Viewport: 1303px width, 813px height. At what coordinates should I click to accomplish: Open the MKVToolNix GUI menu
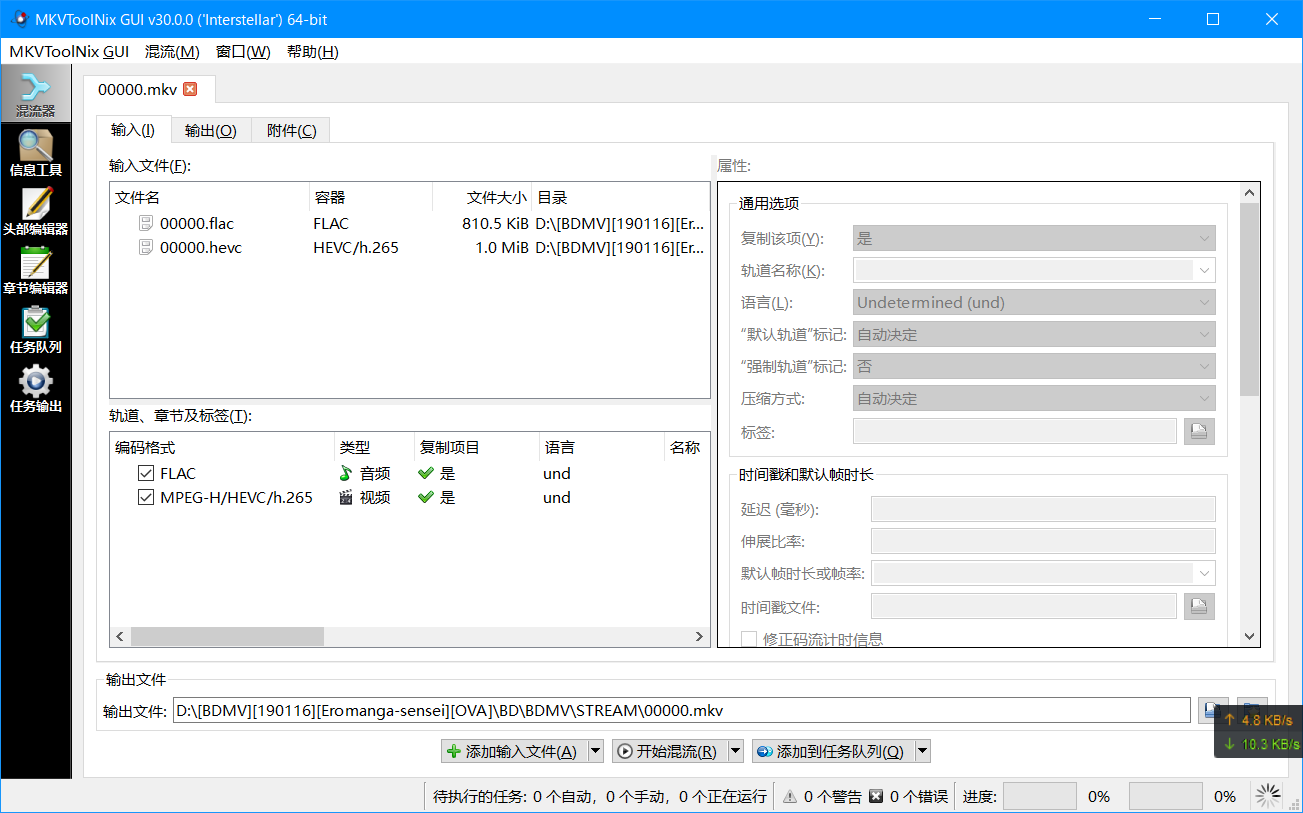[69, 52]
